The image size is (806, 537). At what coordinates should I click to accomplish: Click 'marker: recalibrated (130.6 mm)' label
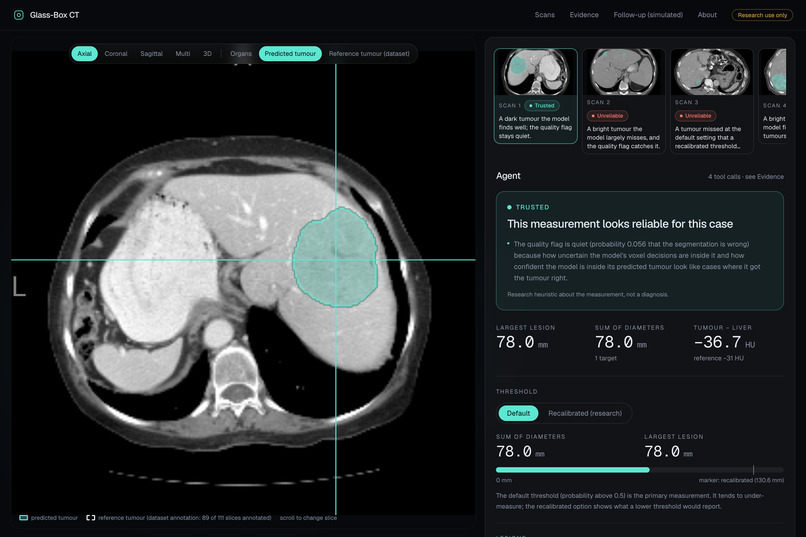click(741, 480)
